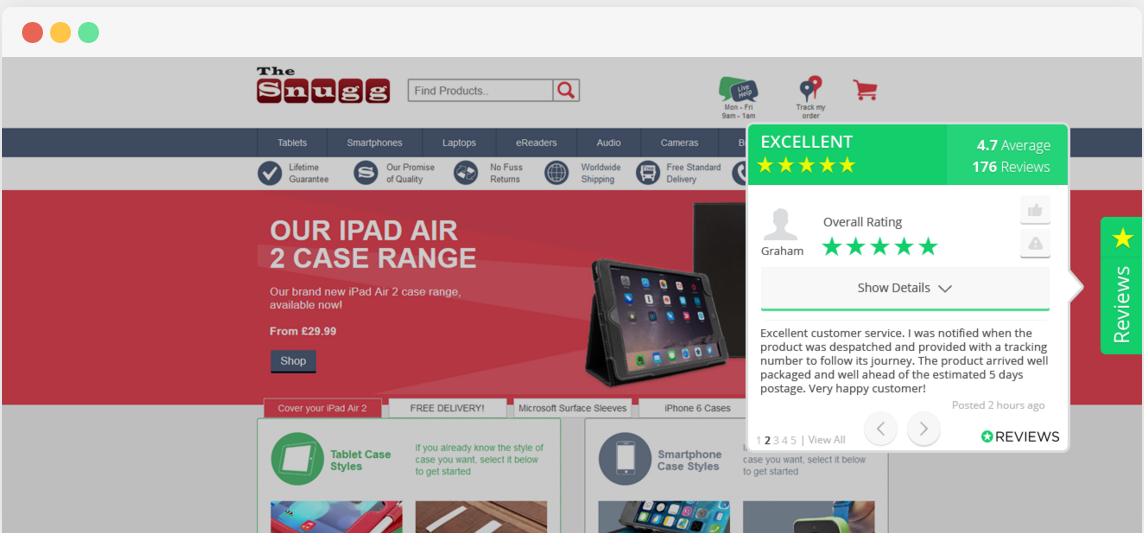
Task: Click the green Tablet Case Styles icon
Action: click(297, 459)
